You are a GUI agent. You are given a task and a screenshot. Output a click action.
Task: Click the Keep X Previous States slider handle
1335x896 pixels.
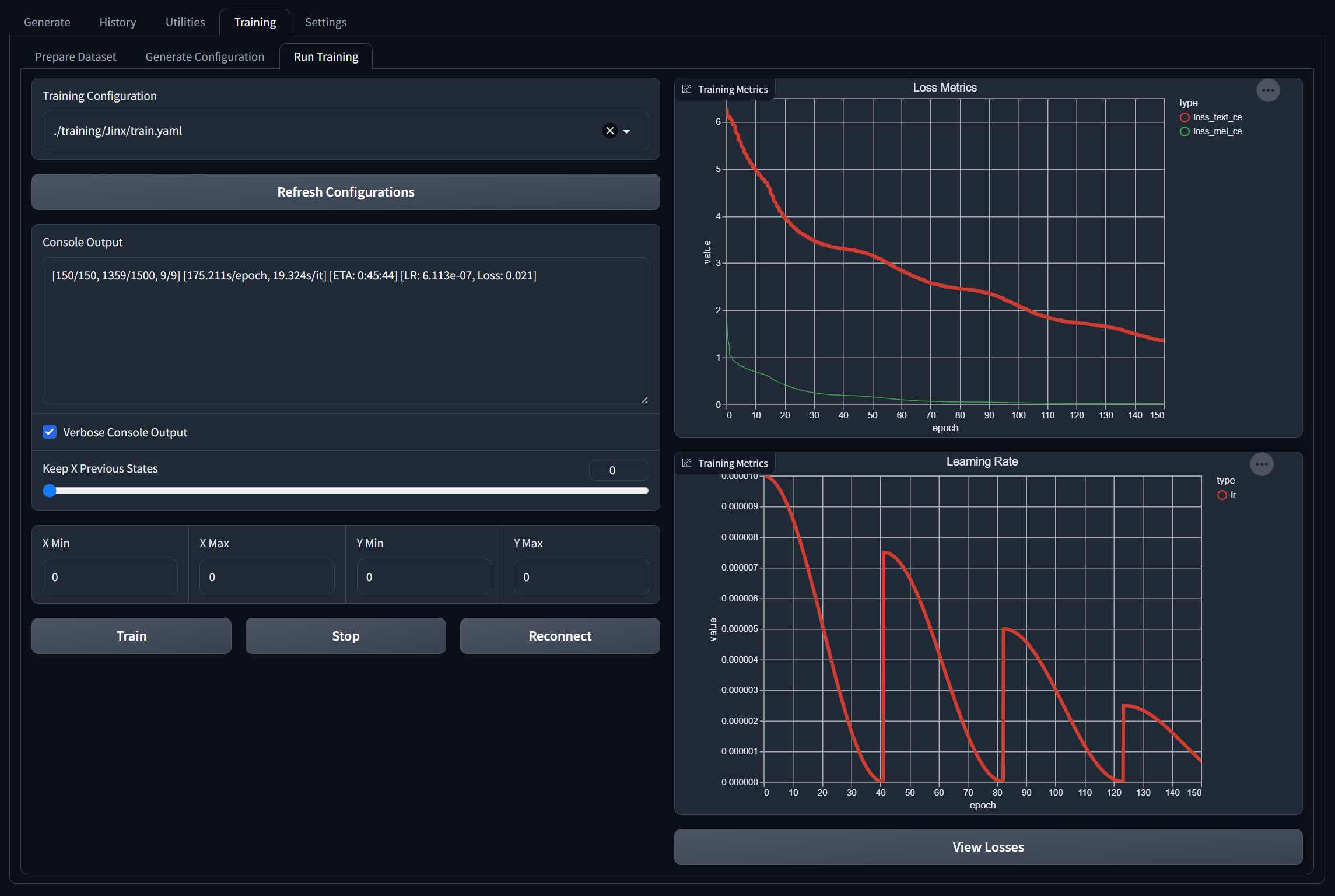coord(50,491)
